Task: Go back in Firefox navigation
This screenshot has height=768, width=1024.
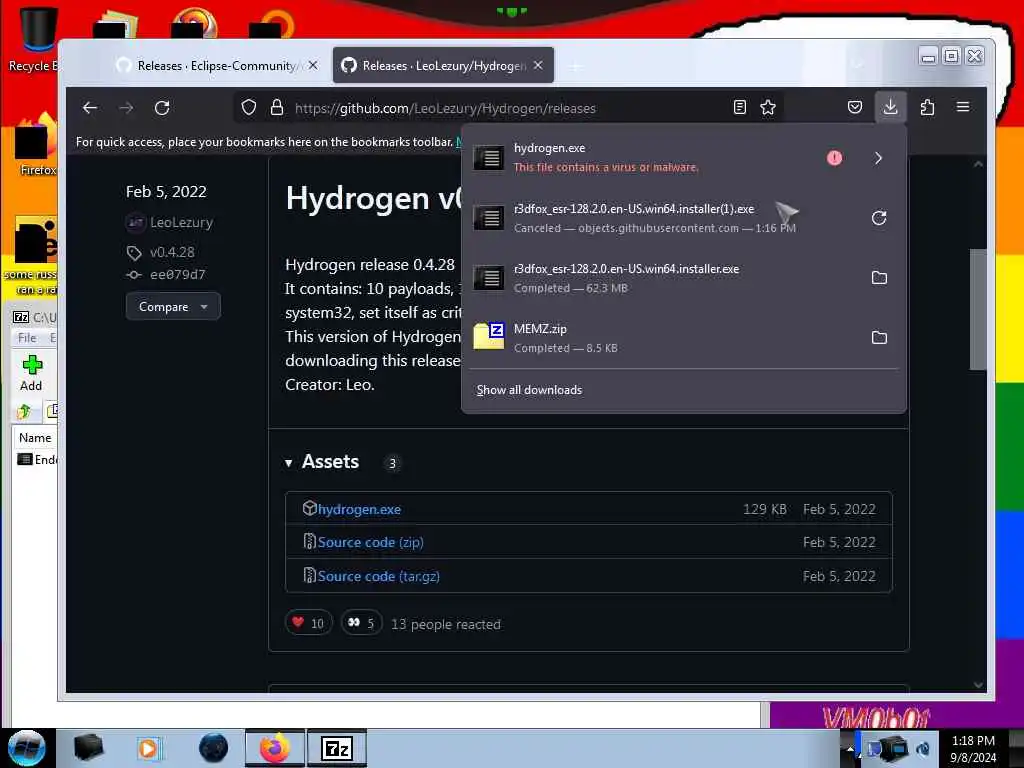Action: [90, 108]
